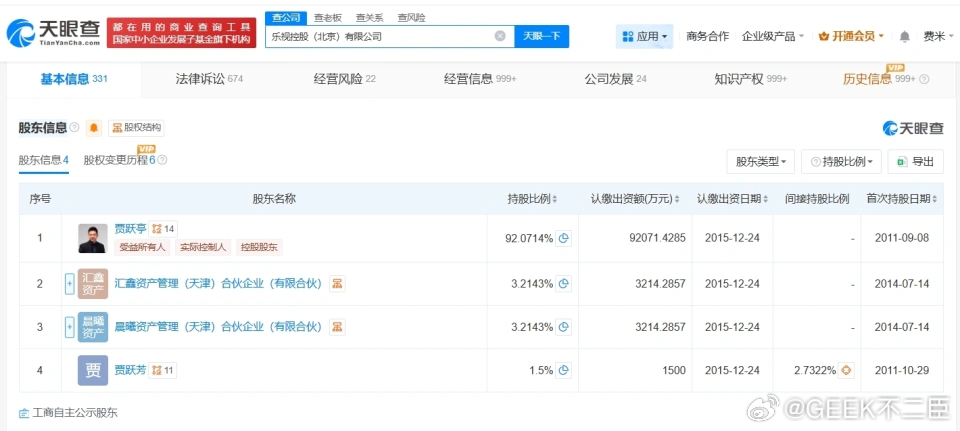Click the help icon beside 股权变更历程

162,160
